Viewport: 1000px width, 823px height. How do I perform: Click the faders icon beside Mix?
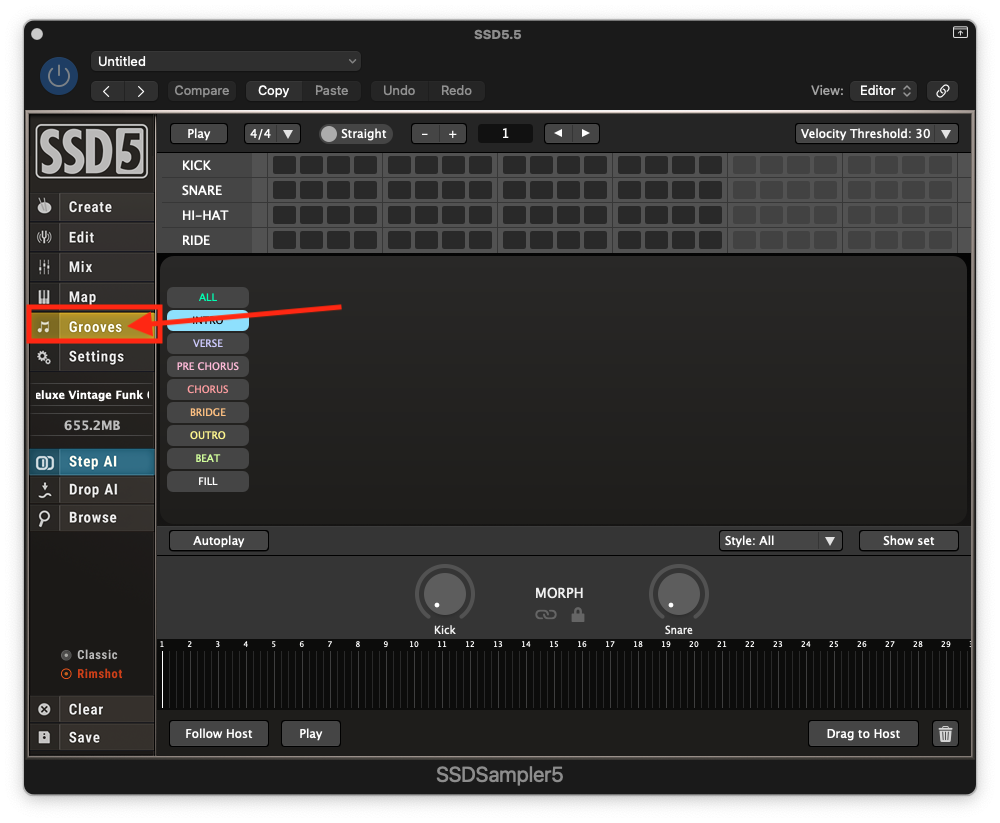point(44,267)
